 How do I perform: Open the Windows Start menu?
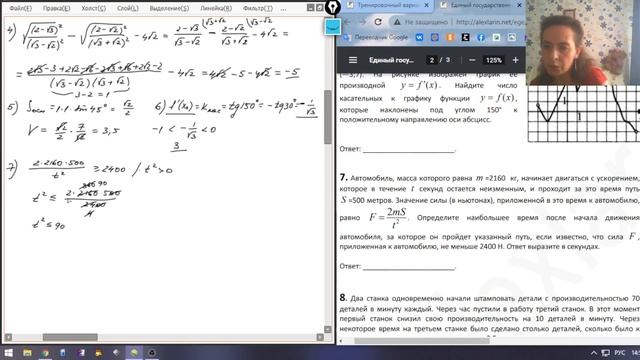[8, 353]
